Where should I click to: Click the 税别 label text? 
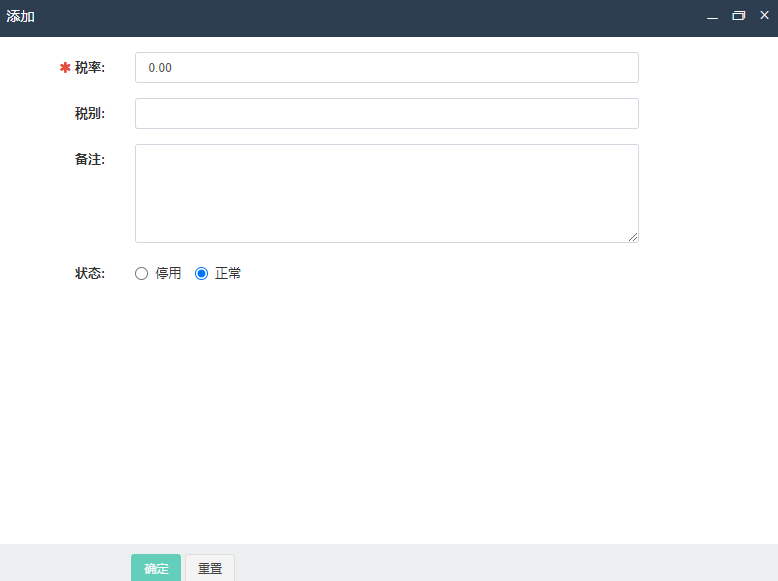90,114
